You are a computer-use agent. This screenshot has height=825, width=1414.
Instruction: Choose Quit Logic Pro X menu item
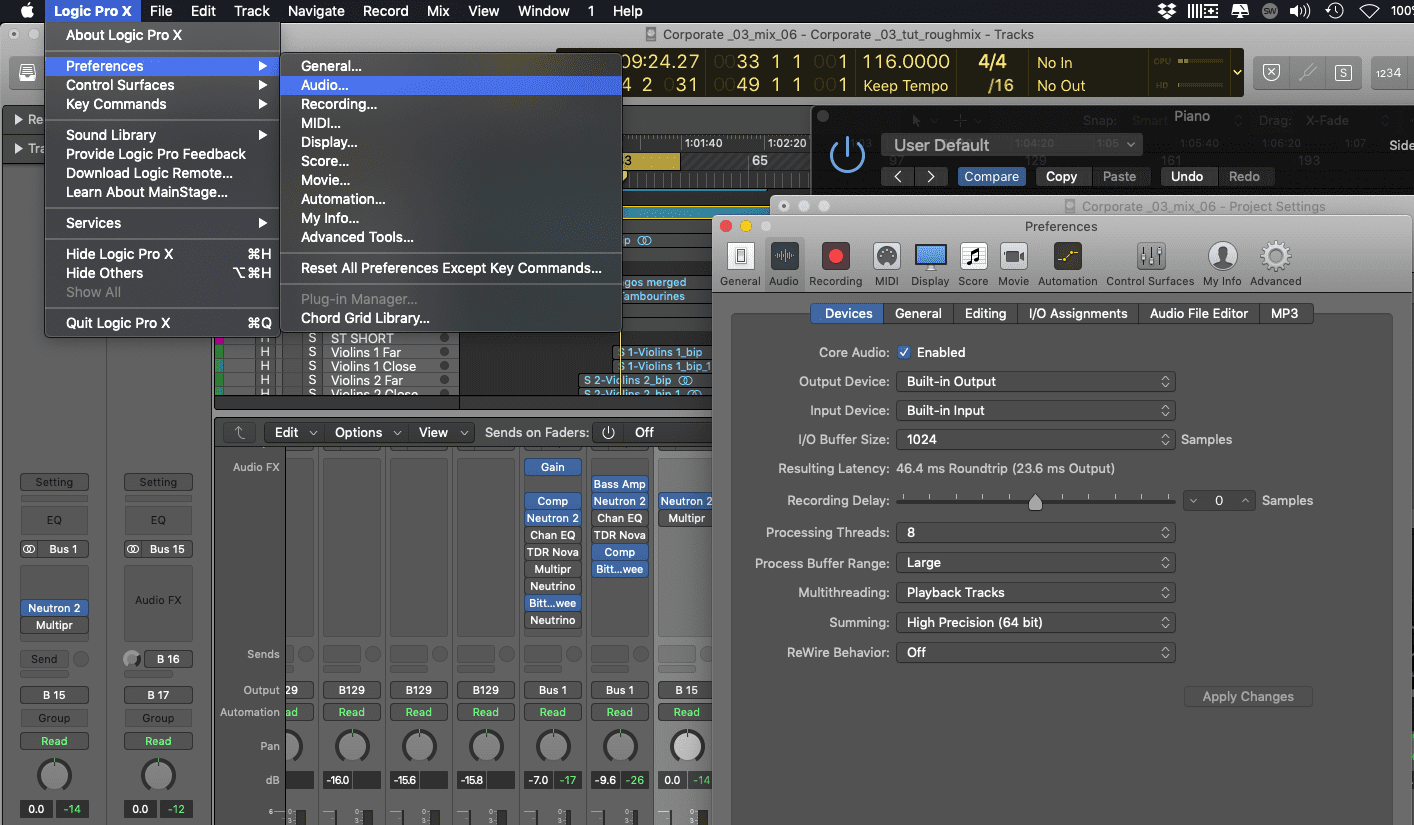click(162, 323)
